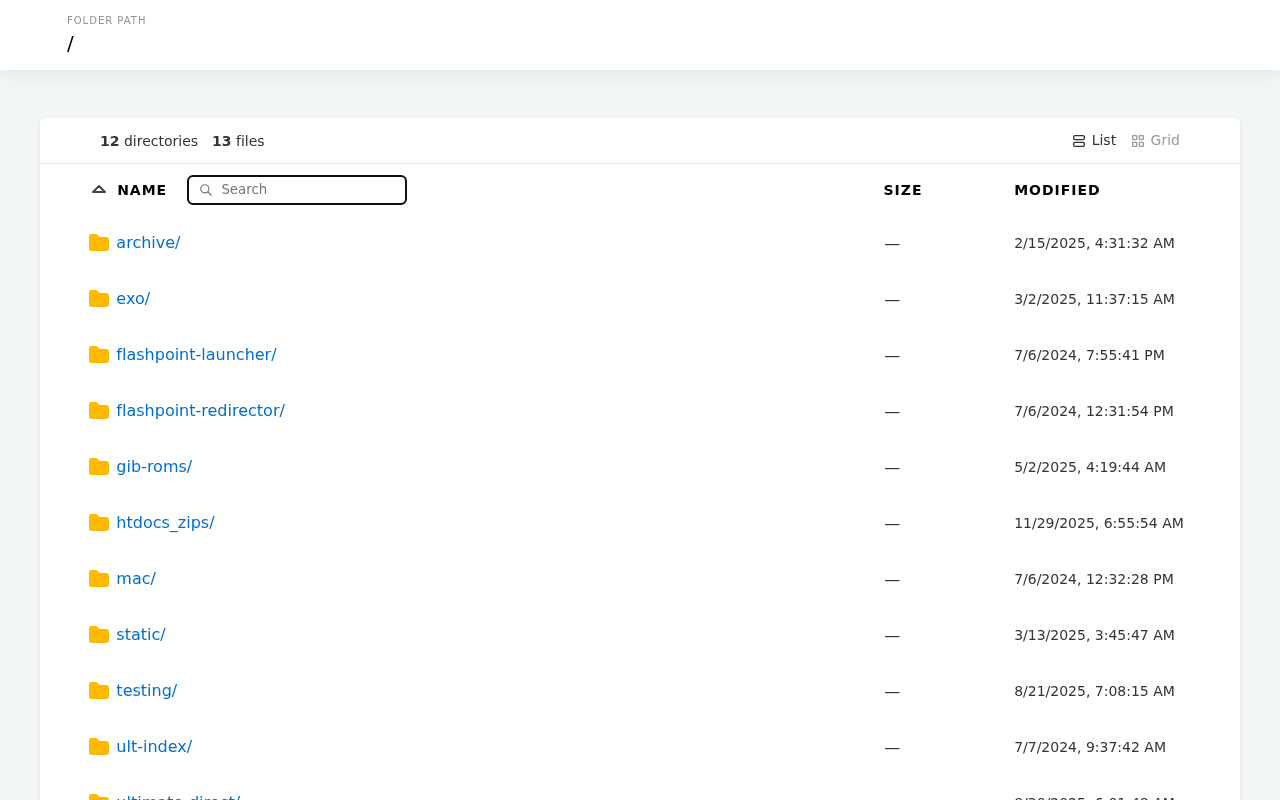Viewport: 1280px width, 800px height.
Task: Open the htdocs_zips/ directory link
Action: point(165,522)
